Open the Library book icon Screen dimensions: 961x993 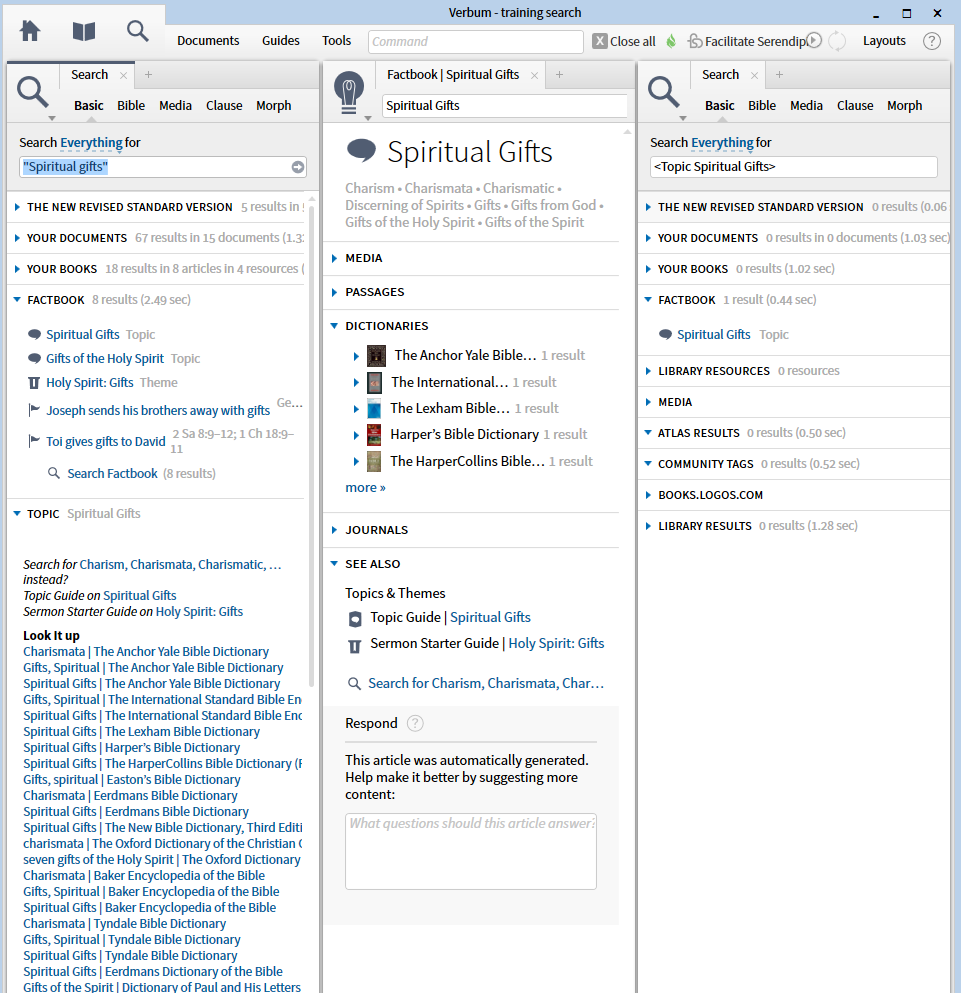[x=84, y=31]
